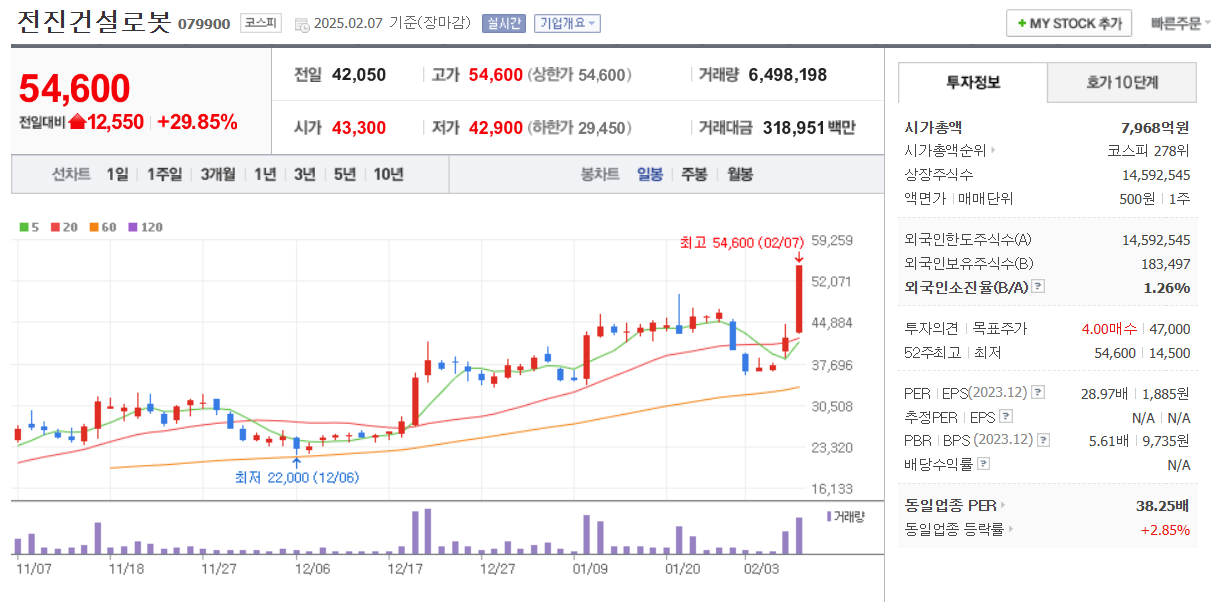
Task: Select the 3개월 line chart period
Action: 217,174
